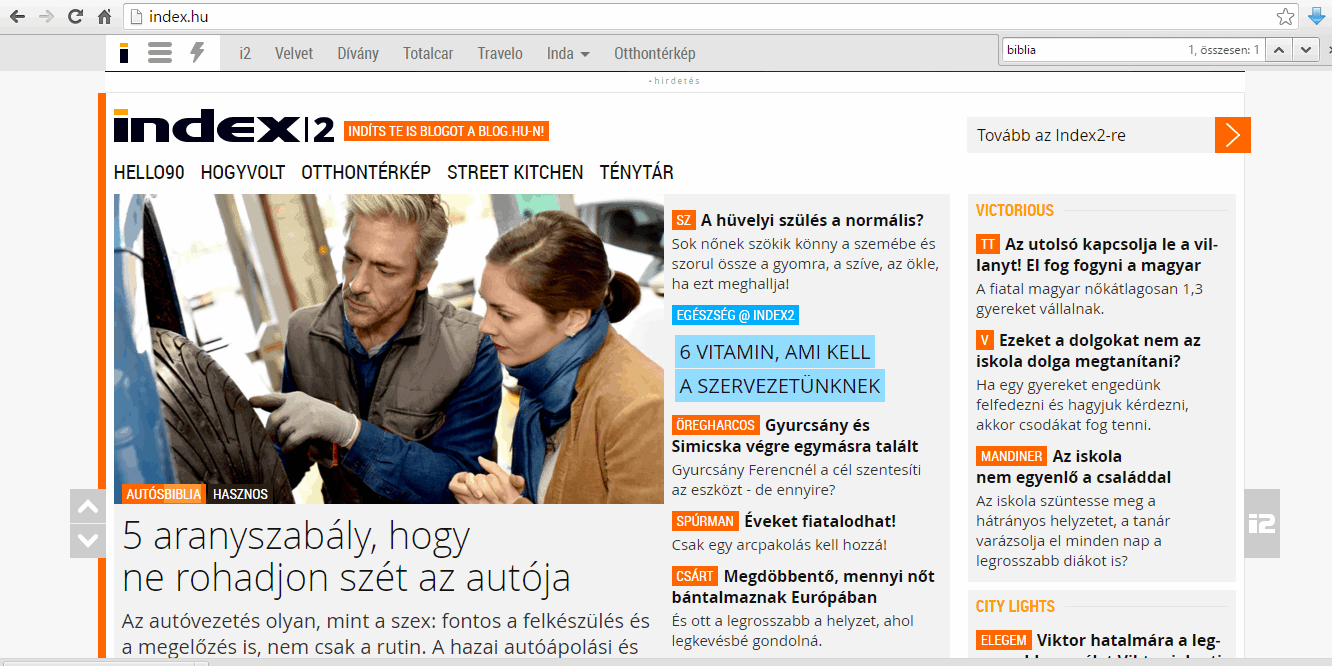
Task: Open the HOGYVOLT section link
Action: coord(243,172)
